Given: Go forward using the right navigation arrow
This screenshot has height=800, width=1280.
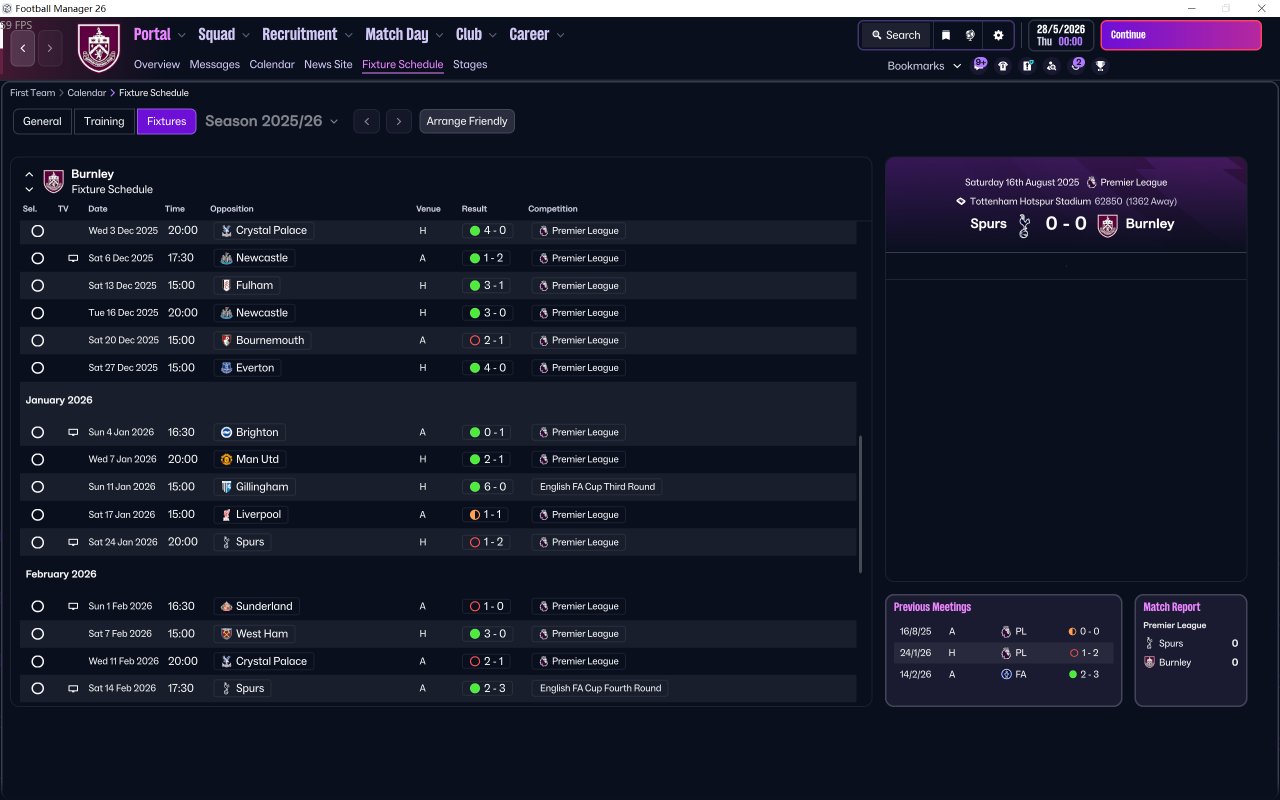Looking at the screenshot, I should point(50,48).
